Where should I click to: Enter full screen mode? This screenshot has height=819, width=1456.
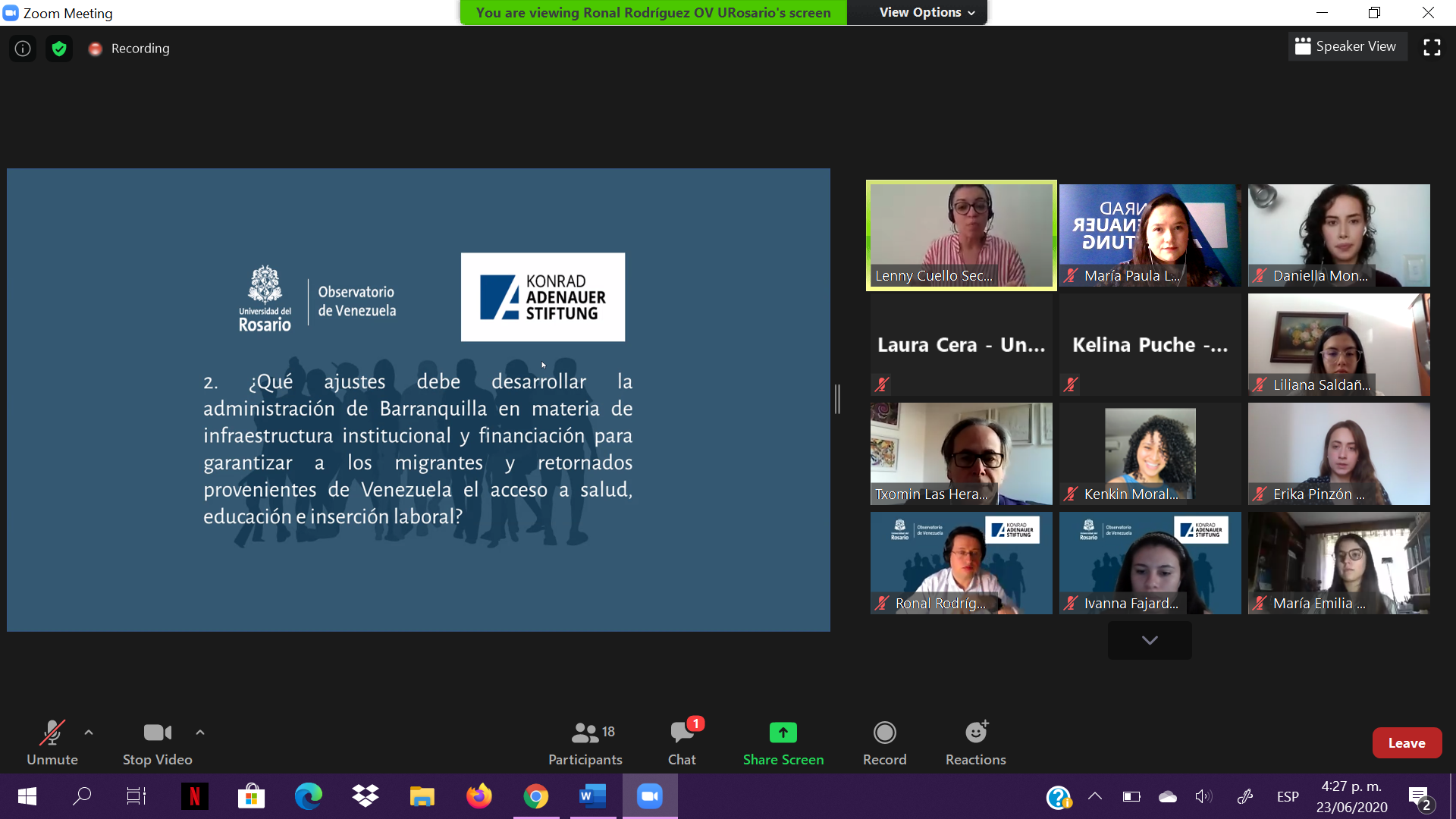(1432, 47)
